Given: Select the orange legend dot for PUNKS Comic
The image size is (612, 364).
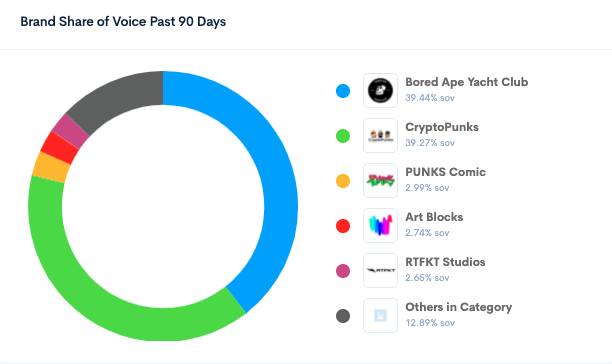Looking at the screenshot, I should click(x=343, y=181).
